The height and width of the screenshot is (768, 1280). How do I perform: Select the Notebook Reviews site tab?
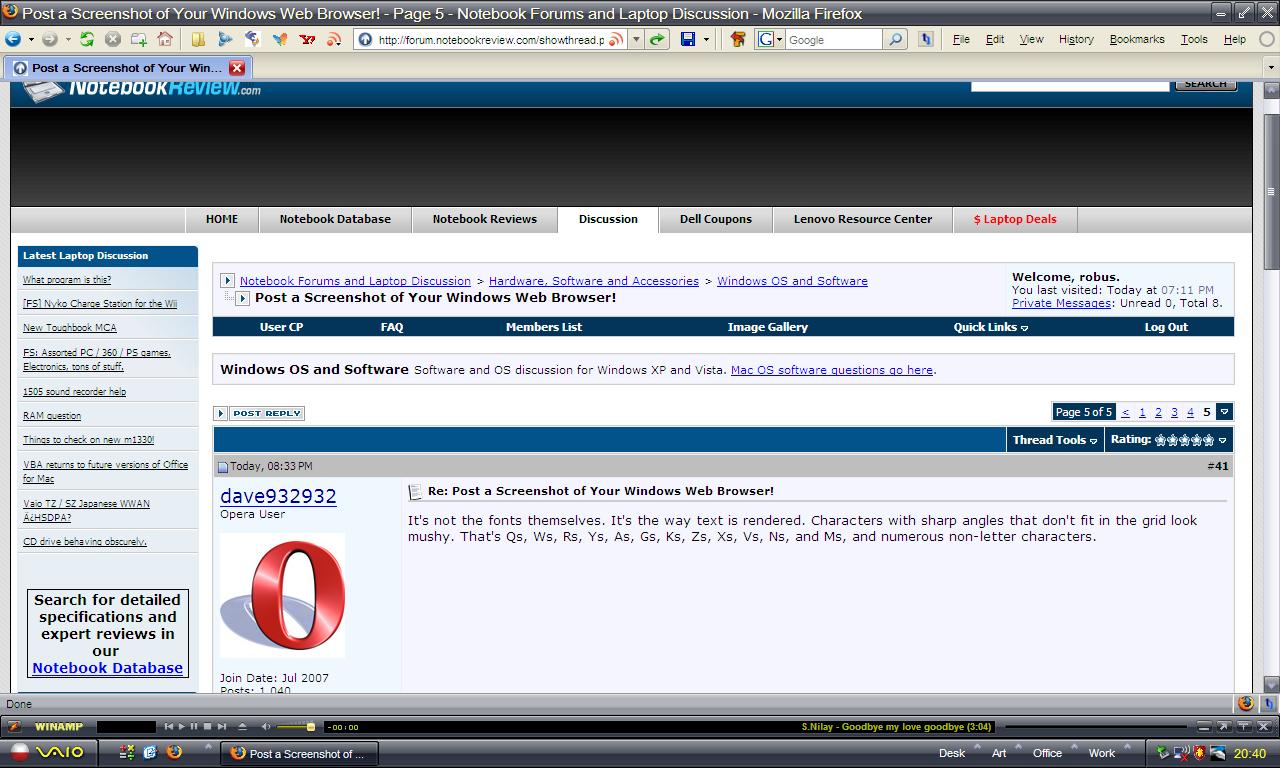pyautogui.click(x=484, y=219)
